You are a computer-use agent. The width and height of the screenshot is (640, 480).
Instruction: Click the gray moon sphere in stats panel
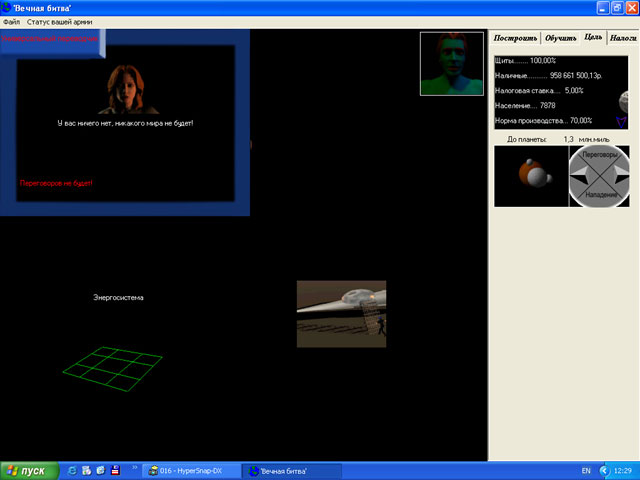point(624,100)
